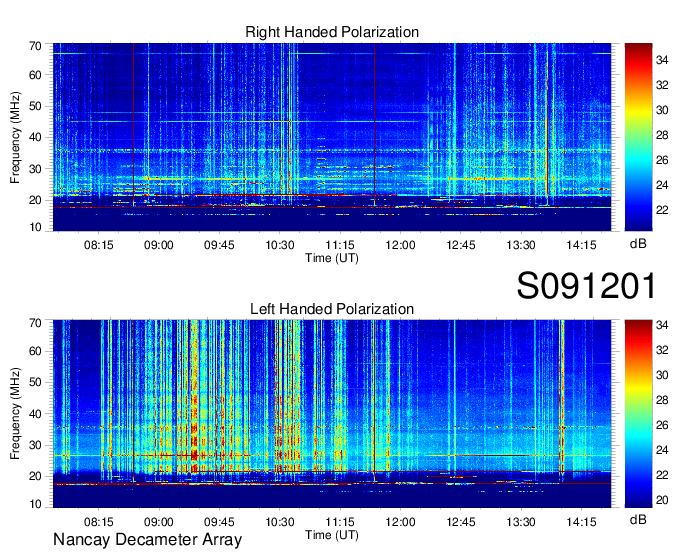Image resolution: width=680 pixels, height=552 pixels.
Task: Click the 'Left Handed Polarization' plot title
Action: 332,309
